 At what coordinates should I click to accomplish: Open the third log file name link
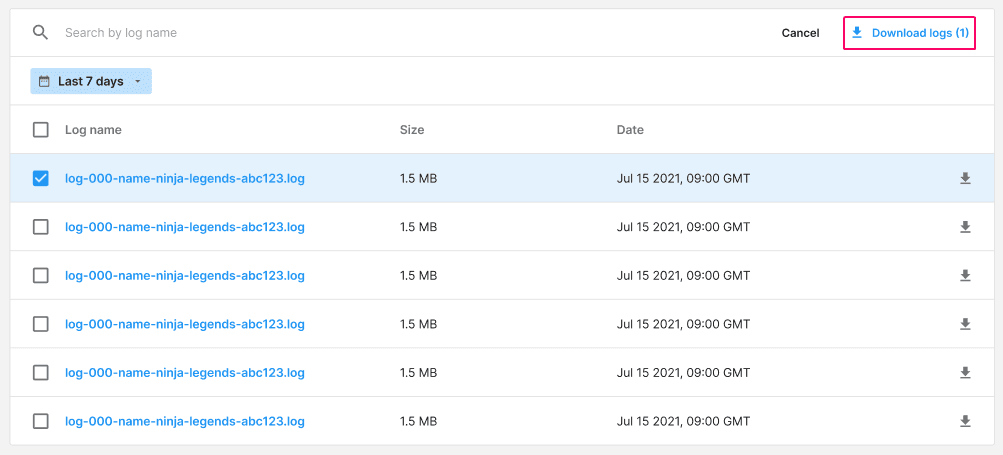point(185,276)
